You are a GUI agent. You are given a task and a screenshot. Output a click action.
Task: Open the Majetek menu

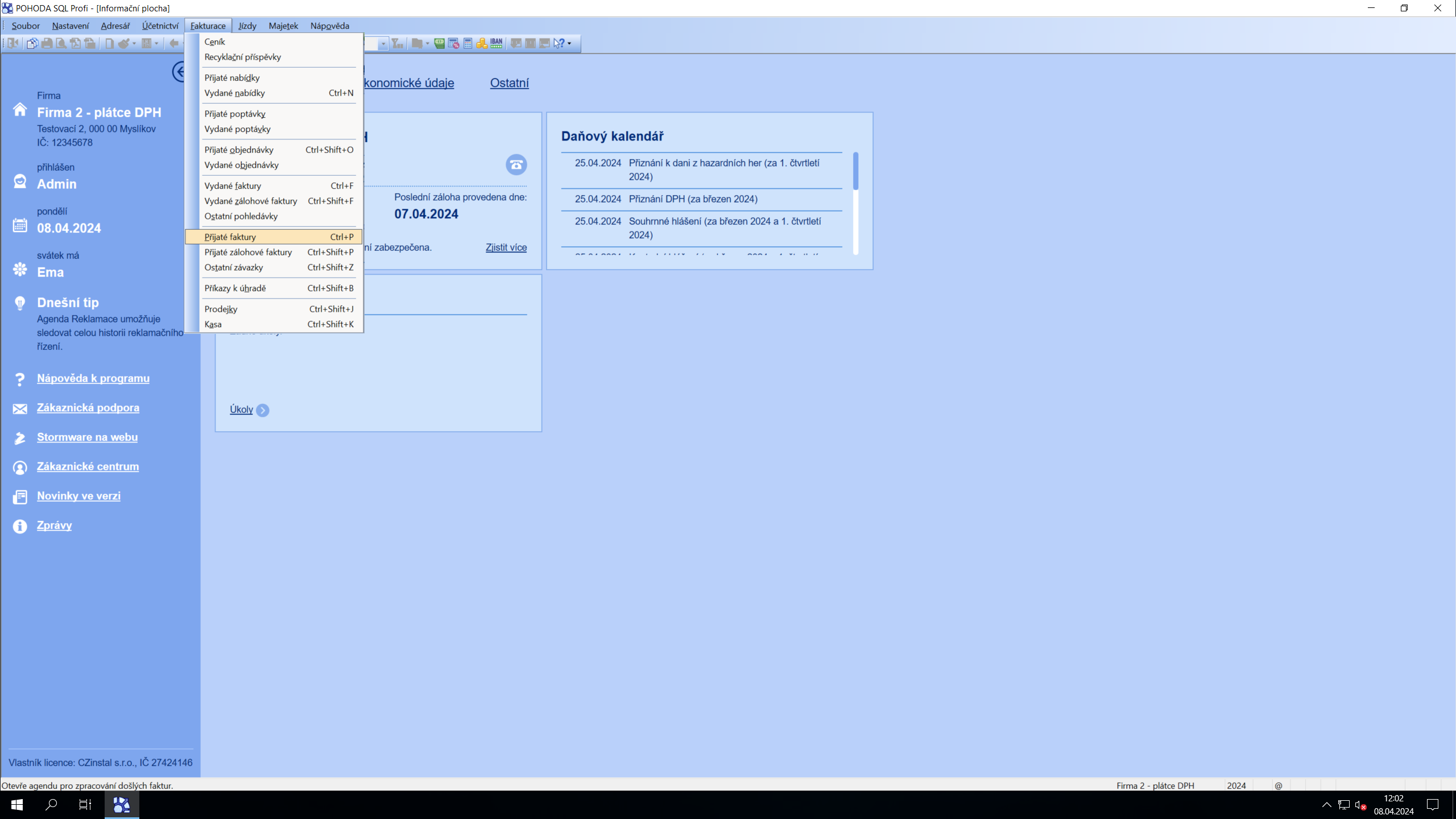pos(283,26)
